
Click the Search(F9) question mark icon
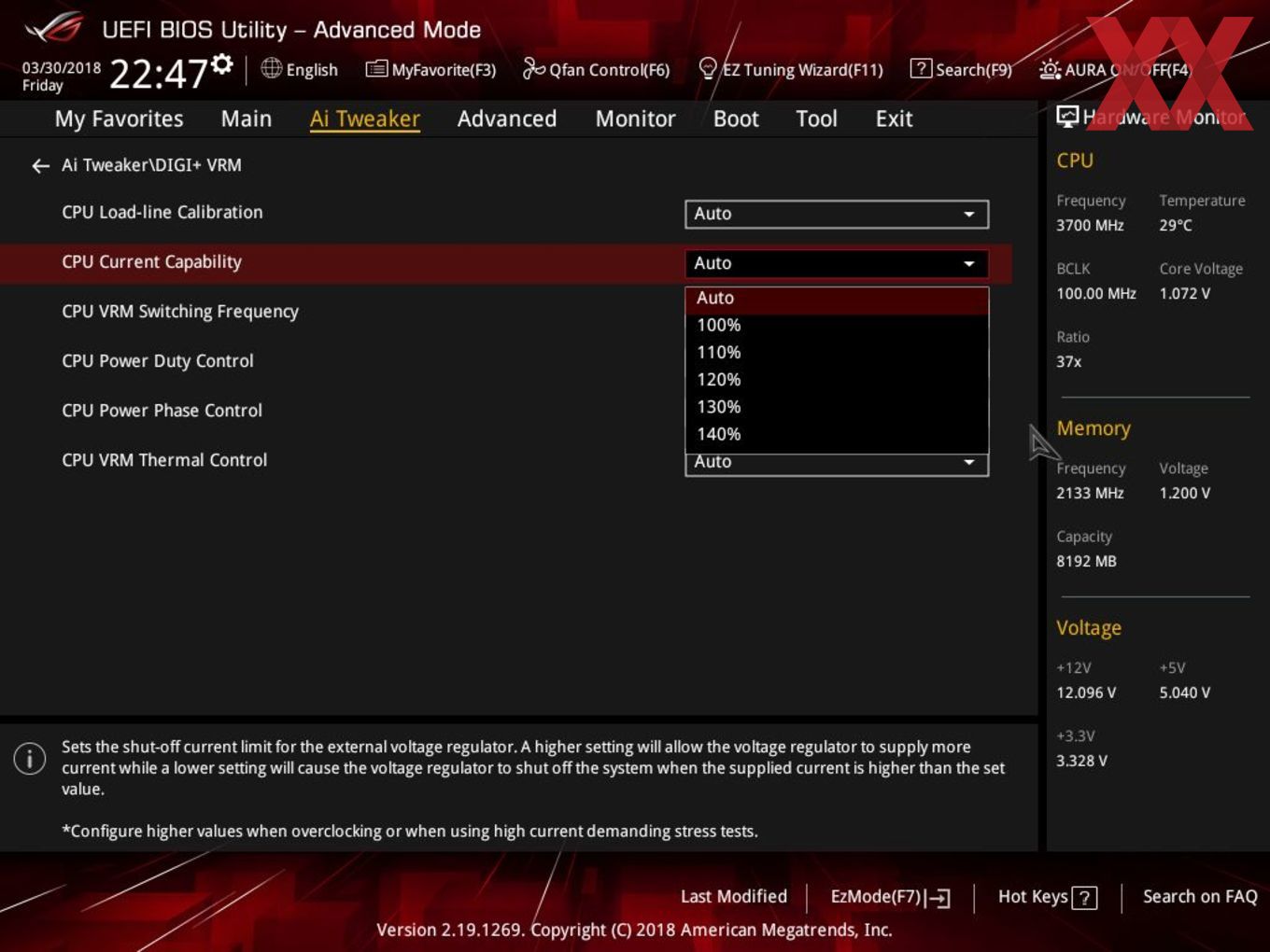point(921,68)
